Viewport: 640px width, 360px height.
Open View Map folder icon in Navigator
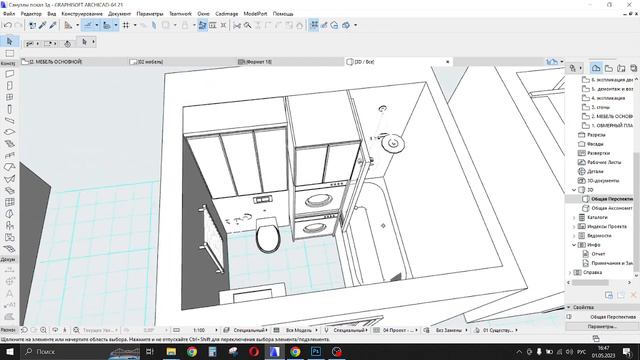coord(609,68)
